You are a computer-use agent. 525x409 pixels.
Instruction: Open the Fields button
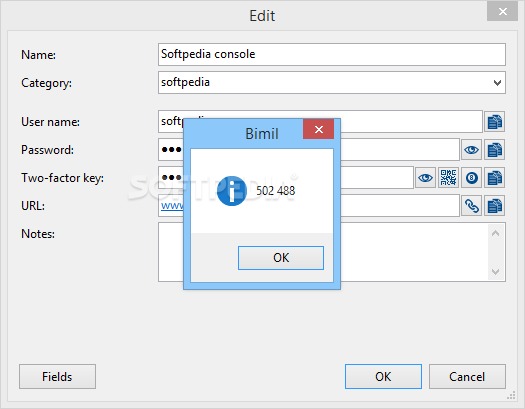click(57, 377)
